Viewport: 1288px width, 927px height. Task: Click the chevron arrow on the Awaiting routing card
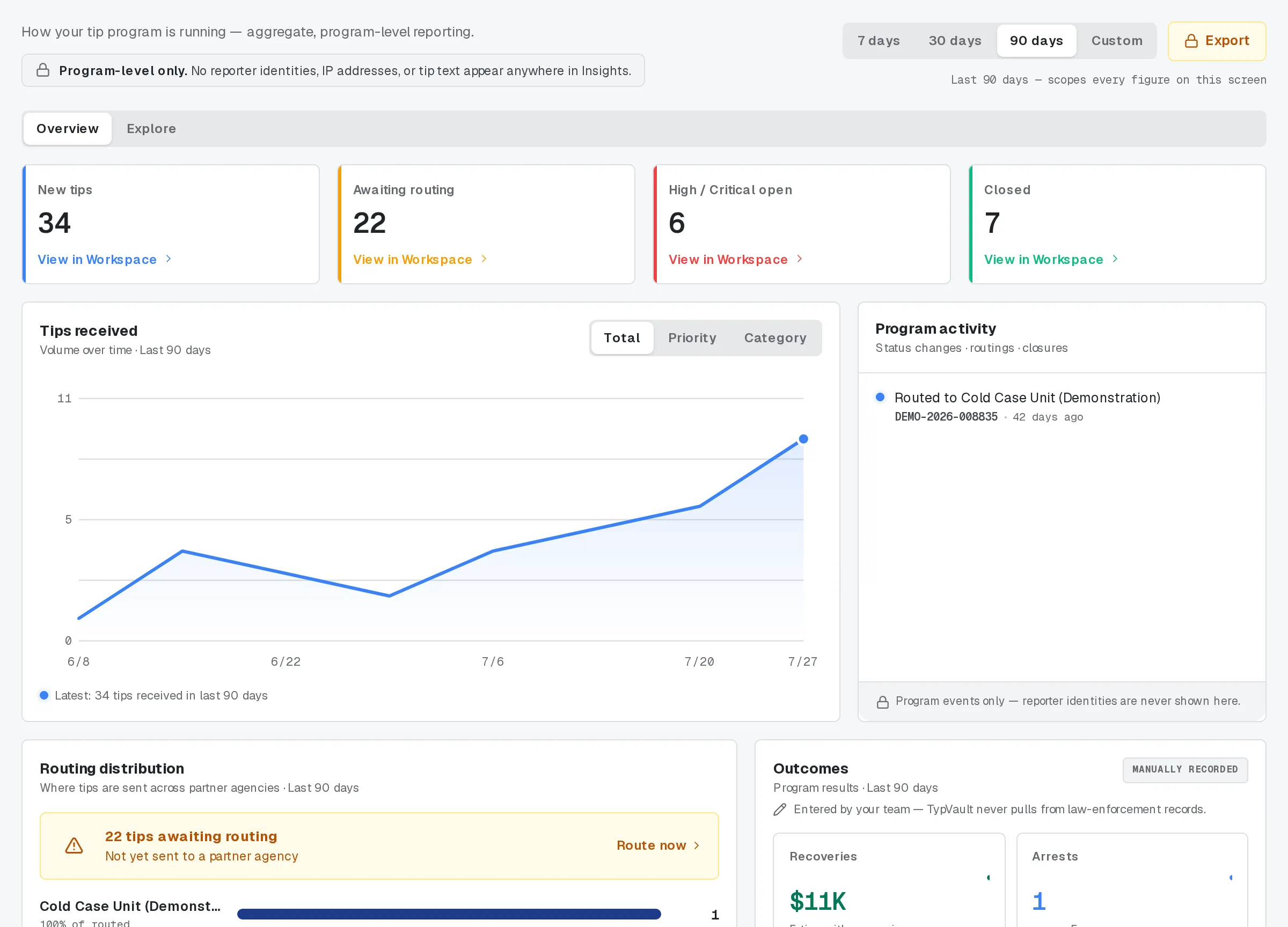[484, 259]
